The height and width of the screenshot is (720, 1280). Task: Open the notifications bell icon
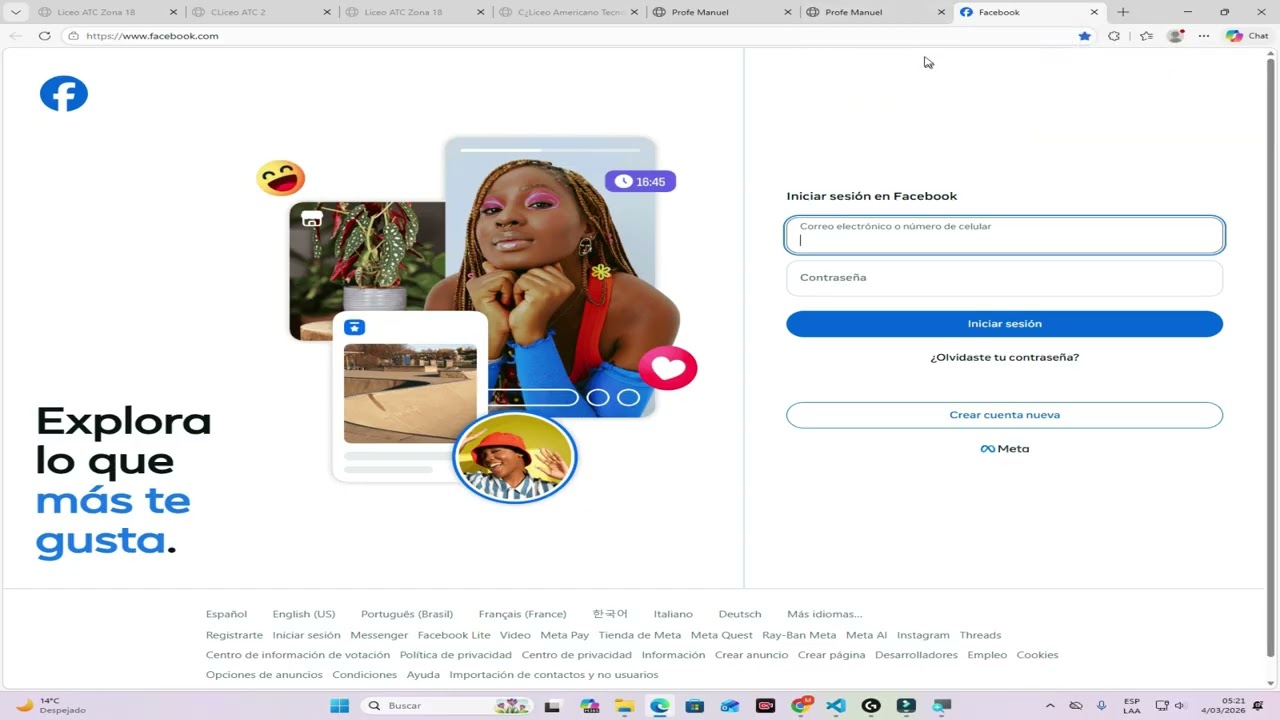(1258, 706)
